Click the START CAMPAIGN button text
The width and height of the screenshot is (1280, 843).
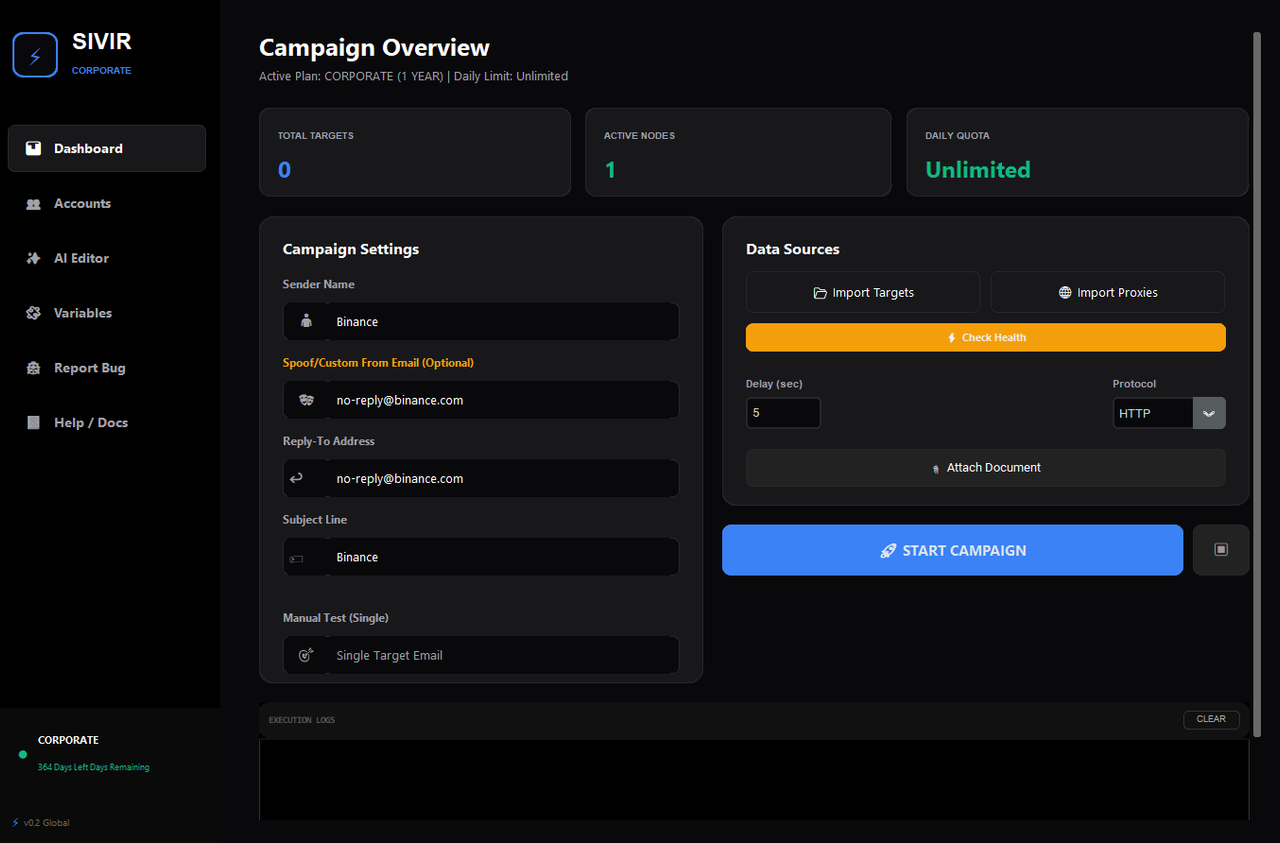pyautogui.click(x=964, y=551)
